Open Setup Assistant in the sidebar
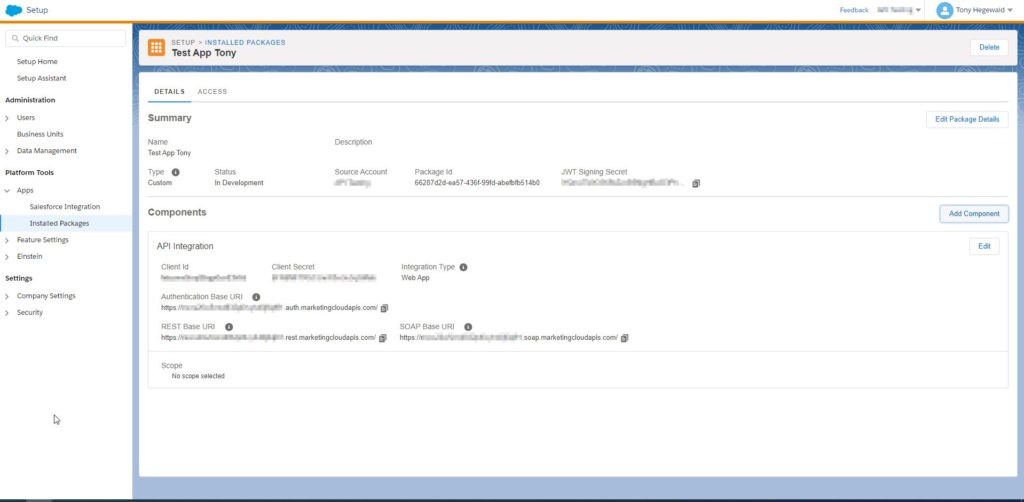Screen dimensions: 1024x502 (42, 78)
